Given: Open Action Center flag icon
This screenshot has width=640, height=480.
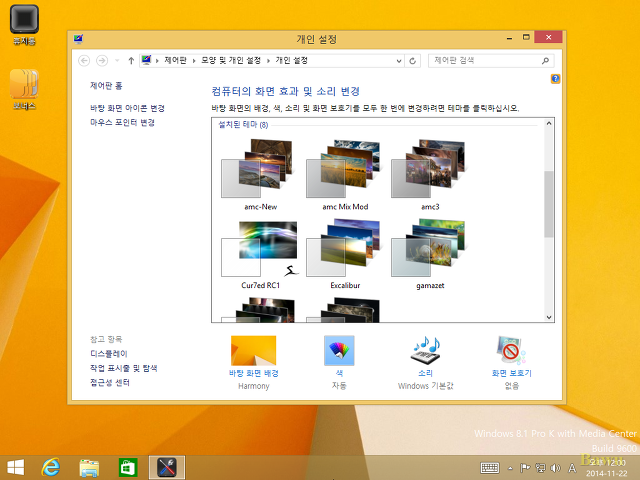Looking at the screenshot, I should point(525,468).
